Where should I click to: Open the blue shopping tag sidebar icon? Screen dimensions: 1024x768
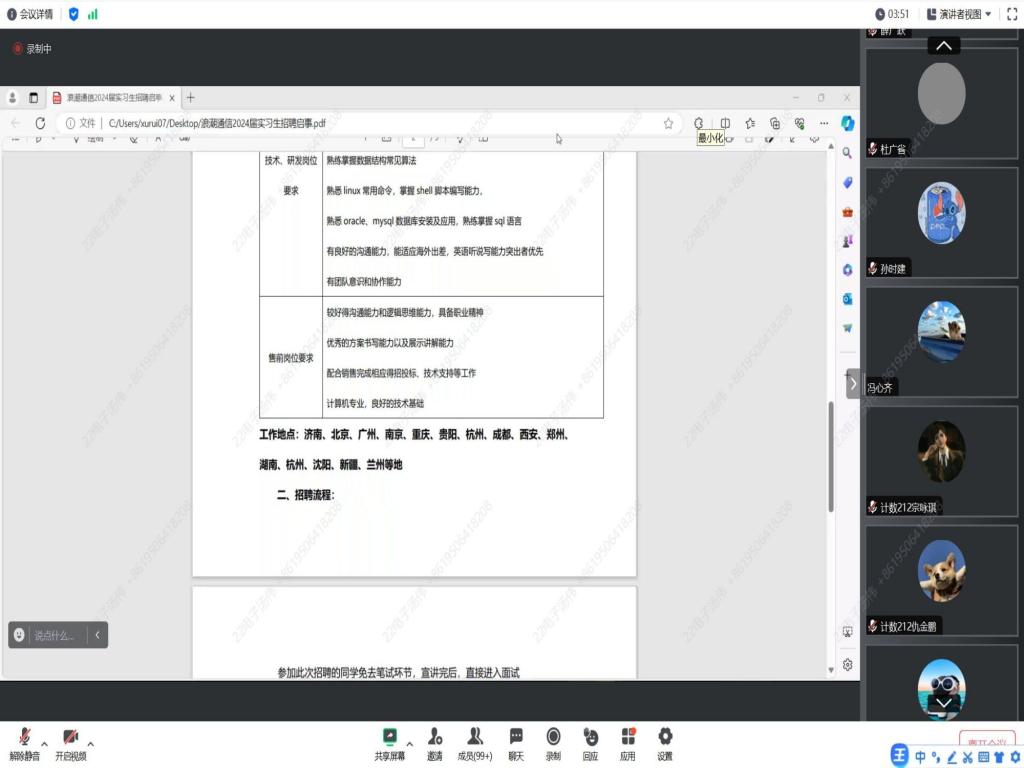pyautogui.click(x=847, y=183)
